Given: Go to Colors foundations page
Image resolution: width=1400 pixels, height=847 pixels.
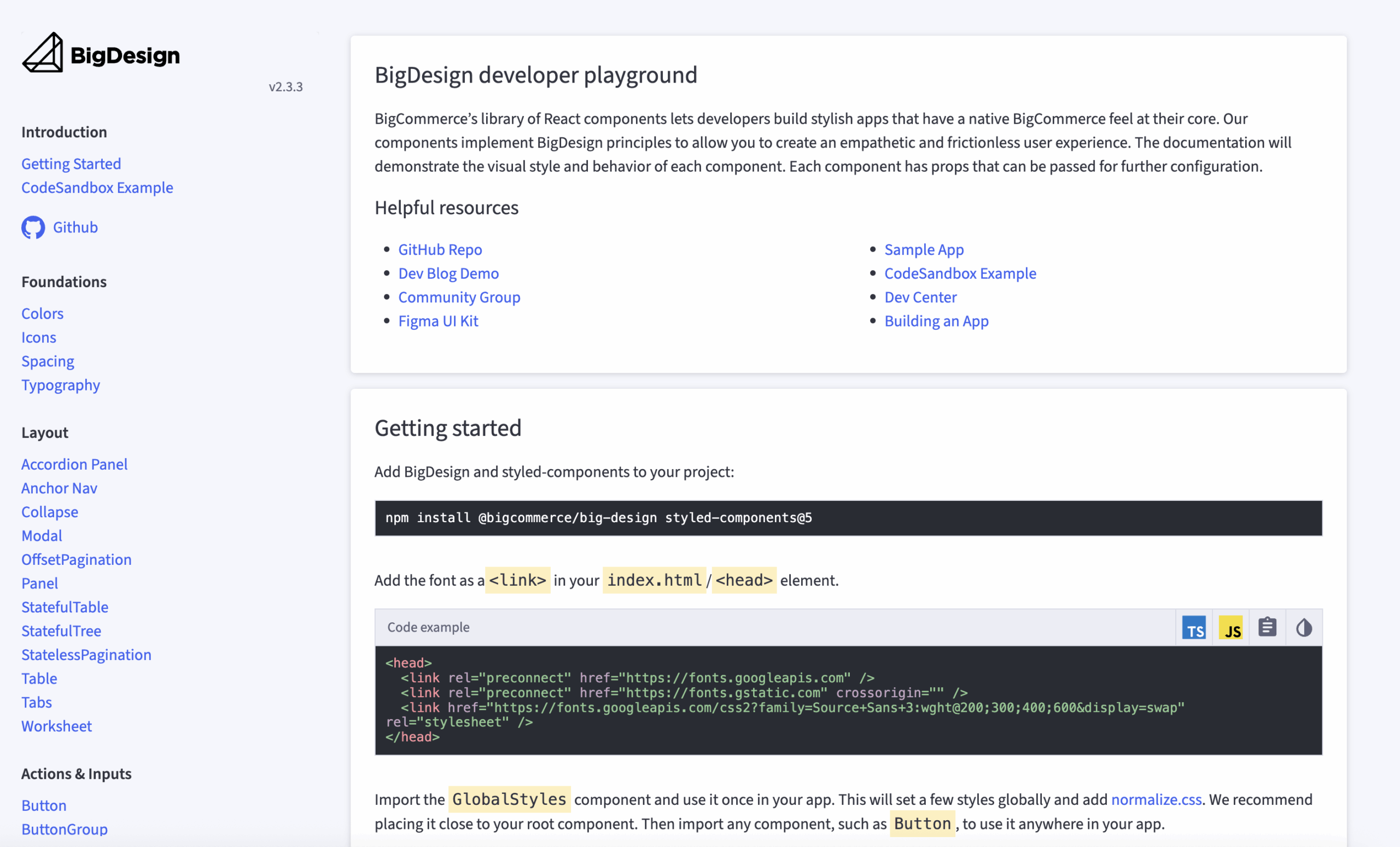Looking at the screenshot, I should (x=42, y=313).
